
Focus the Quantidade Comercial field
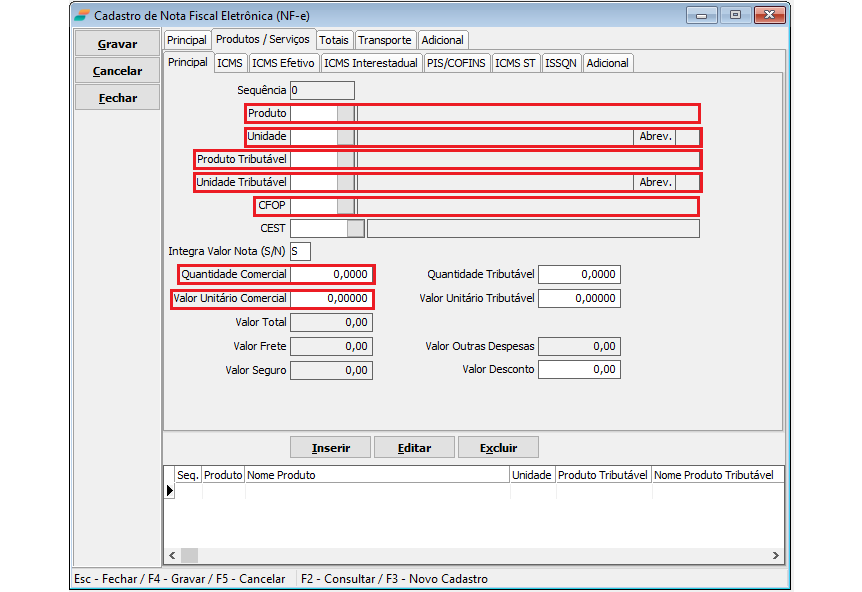pyautogui.click(x=331, y=274)
